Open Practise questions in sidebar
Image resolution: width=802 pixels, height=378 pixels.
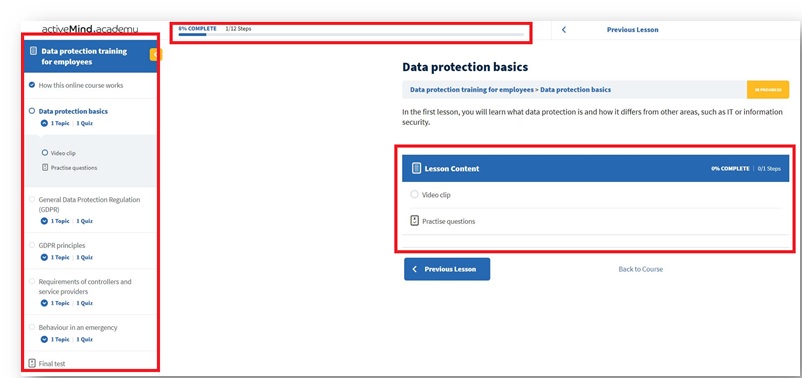point(74,168)
